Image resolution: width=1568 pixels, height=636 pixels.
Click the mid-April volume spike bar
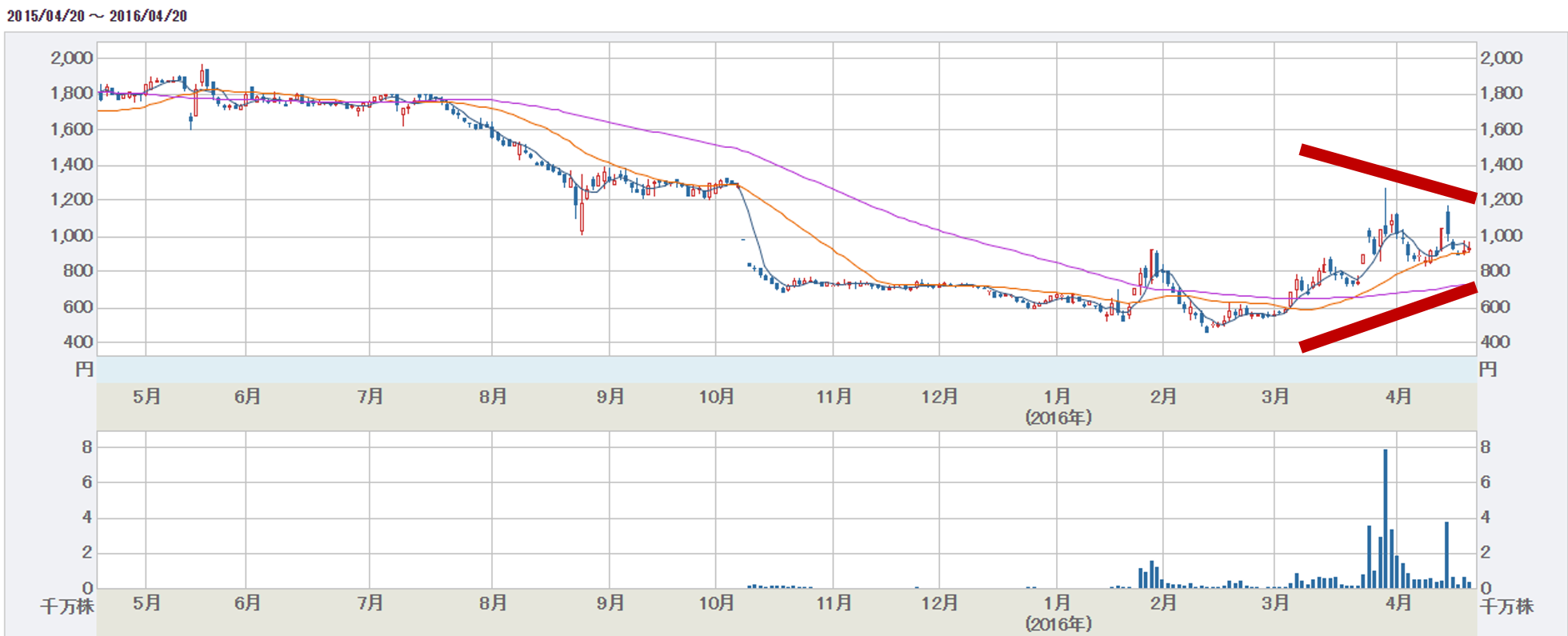(1446, 555)
